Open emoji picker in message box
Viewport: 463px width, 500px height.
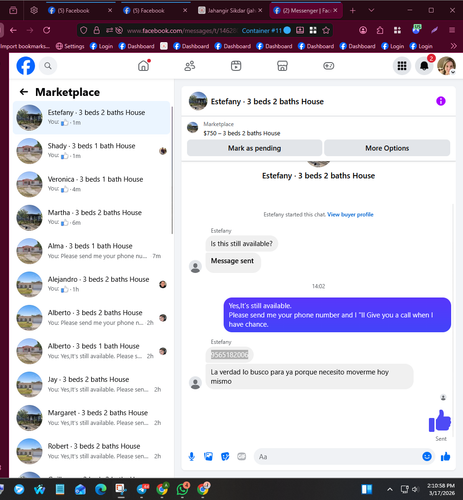(x=427, y=456)
